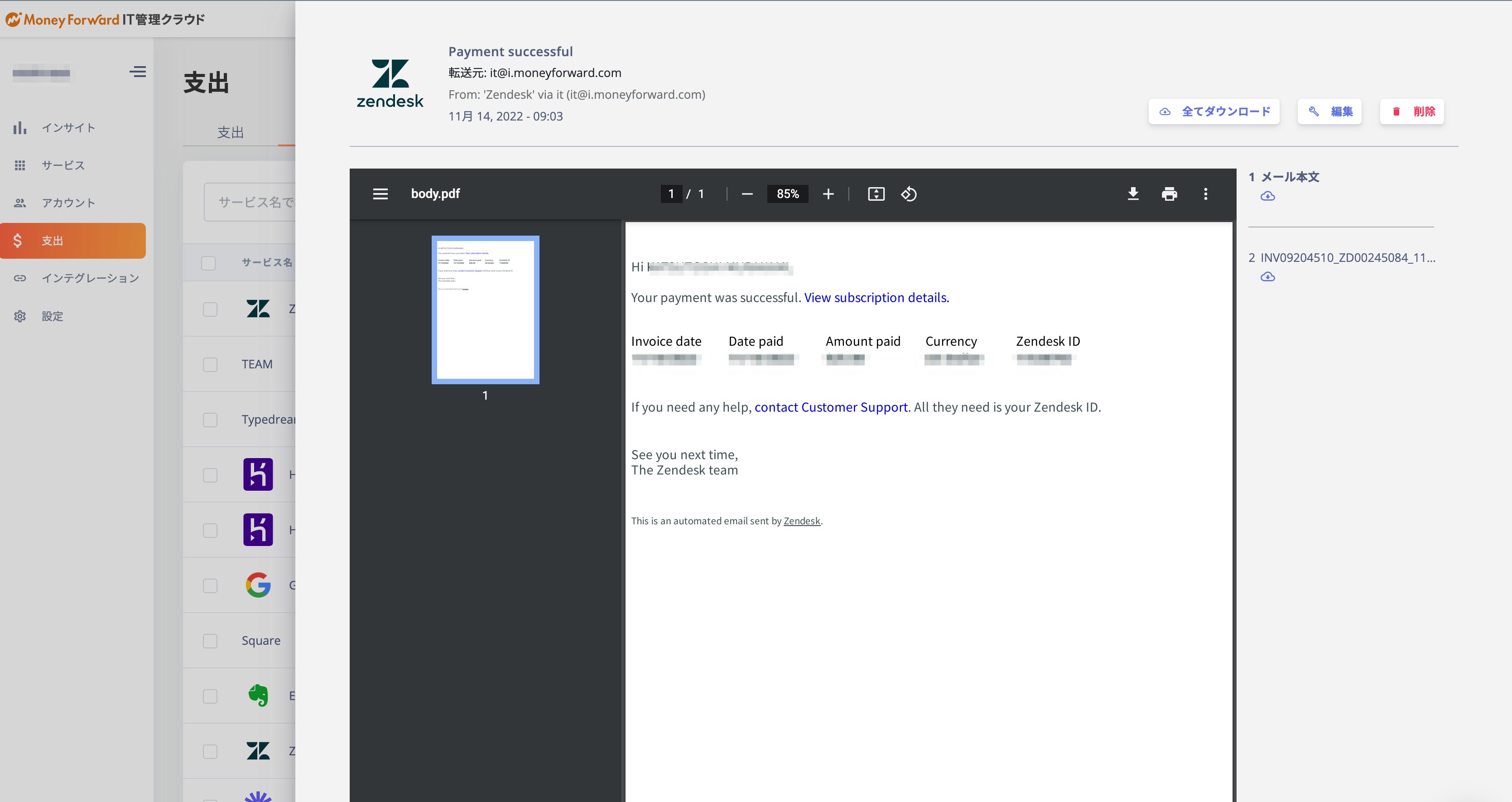Download the INV09204510 attachment via cloud icon
Screen dimensions: 1512x802
(x=1267, y=276)
